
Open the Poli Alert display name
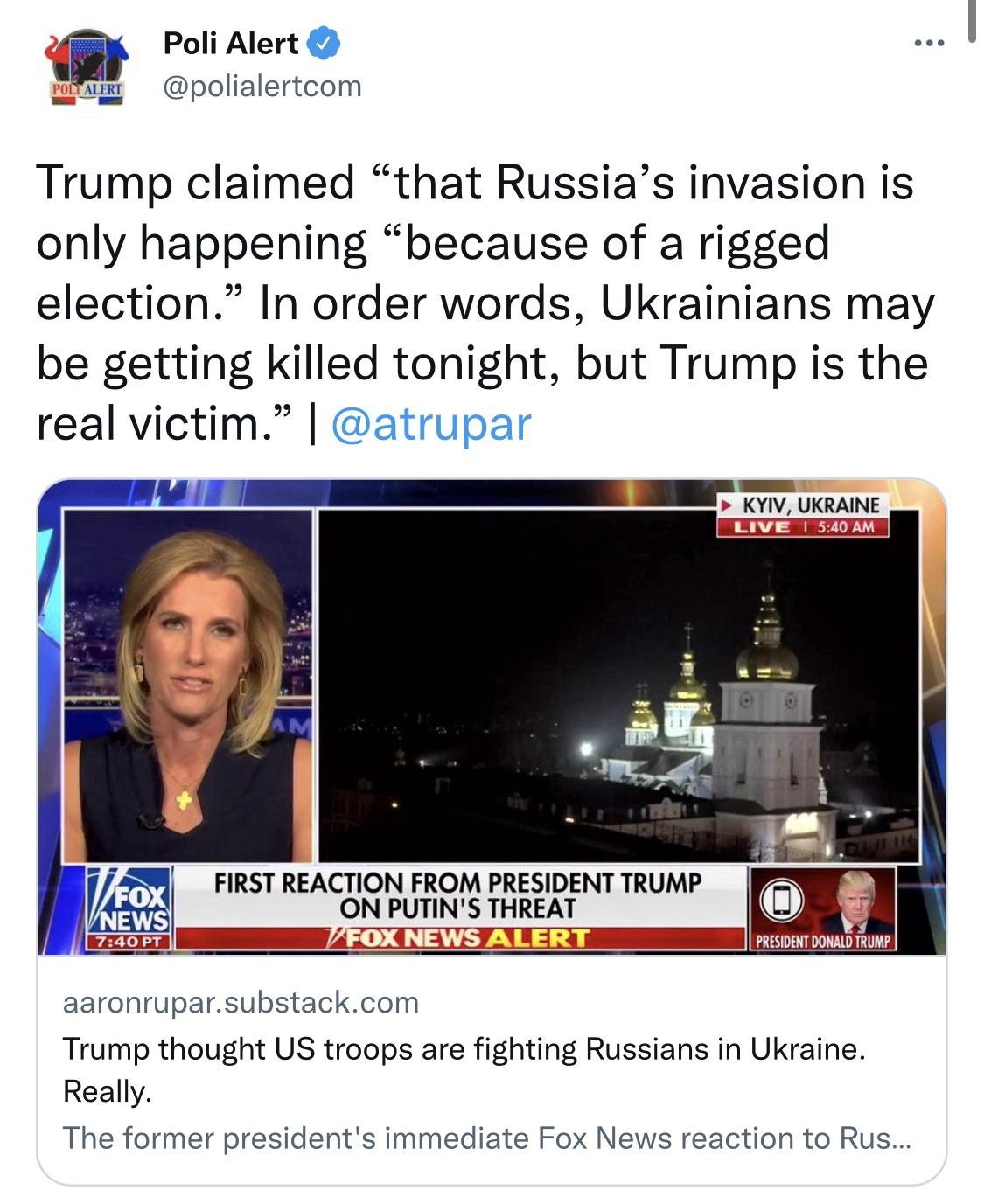(231, 43)
